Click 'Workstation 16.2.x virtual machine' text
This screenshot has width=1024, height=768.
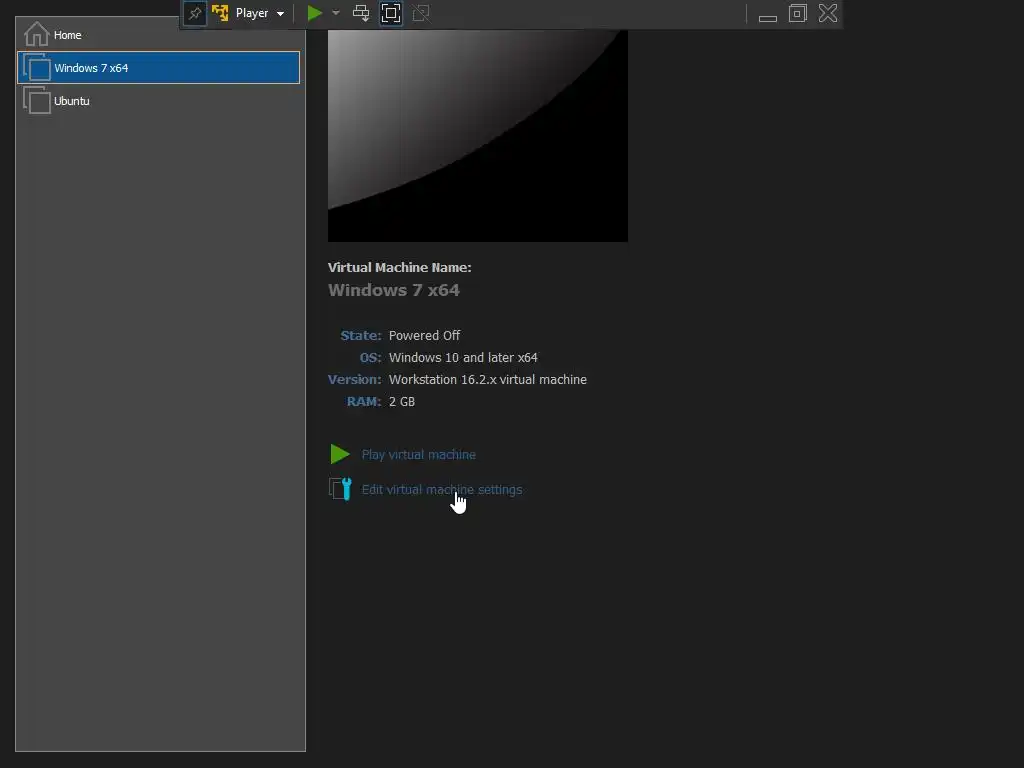[x=488, y=379]
